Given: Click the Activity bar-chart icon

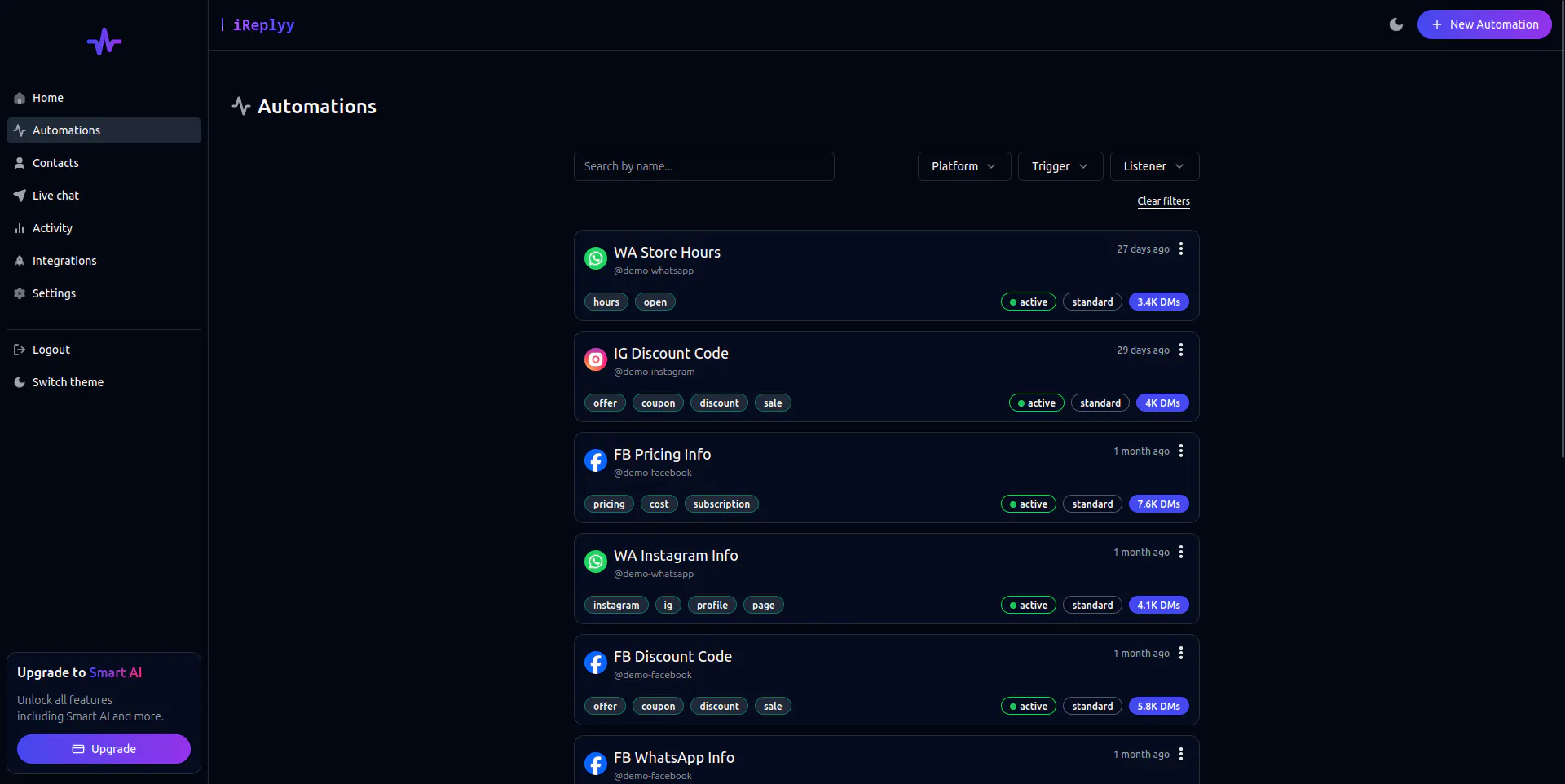Looking at the screenshot, I should [20, 228].
